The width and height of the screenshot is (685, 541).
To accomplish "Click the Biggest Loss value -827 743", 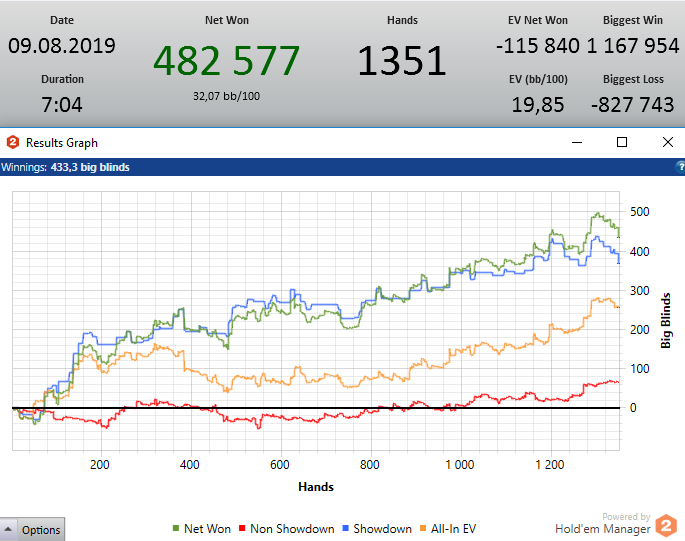I will coord(633,104).
